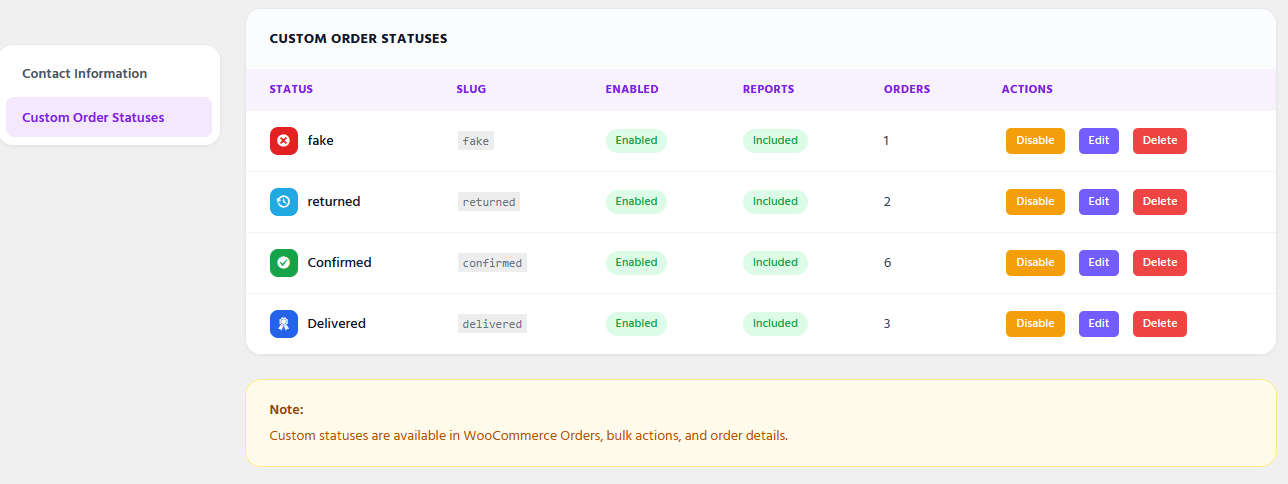Click the Enabled badge in the returned row
1288x484 pixels.
[636, 202]
